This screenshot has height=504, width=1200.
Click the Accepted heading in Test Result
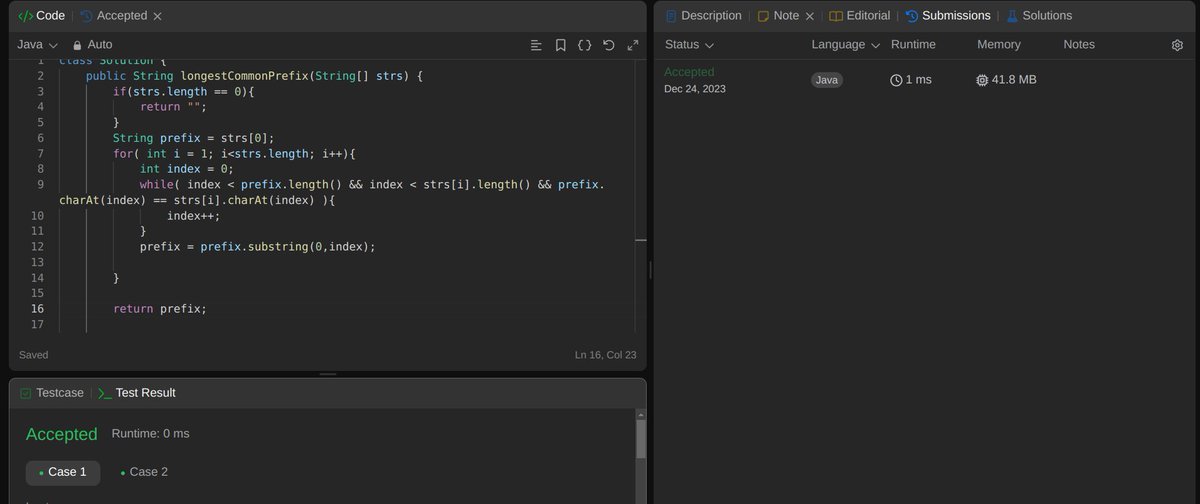click(x=62, y=434)
